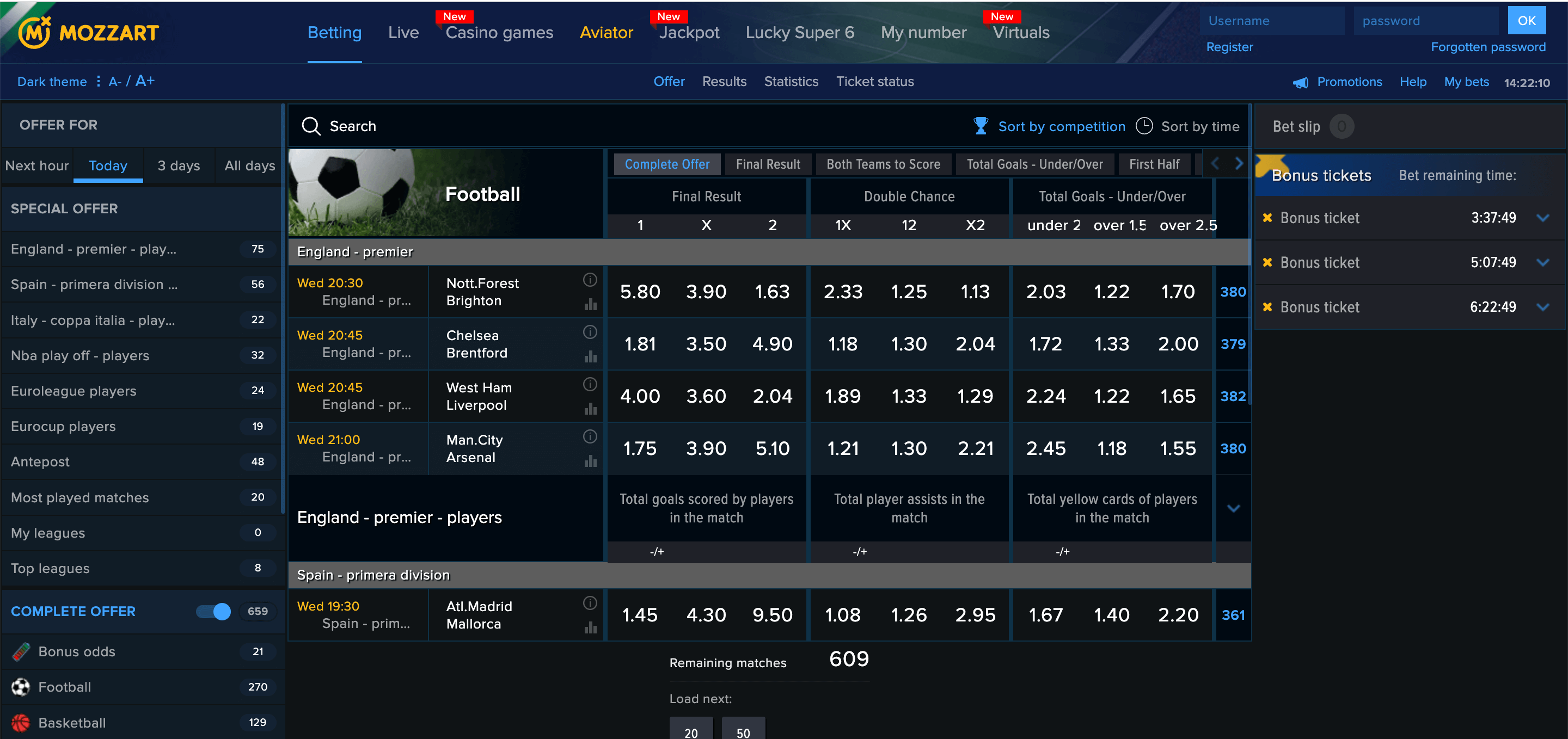Increase font size with A+
The width and height of the screenshot is (1568, 739).
coord(145,81)
